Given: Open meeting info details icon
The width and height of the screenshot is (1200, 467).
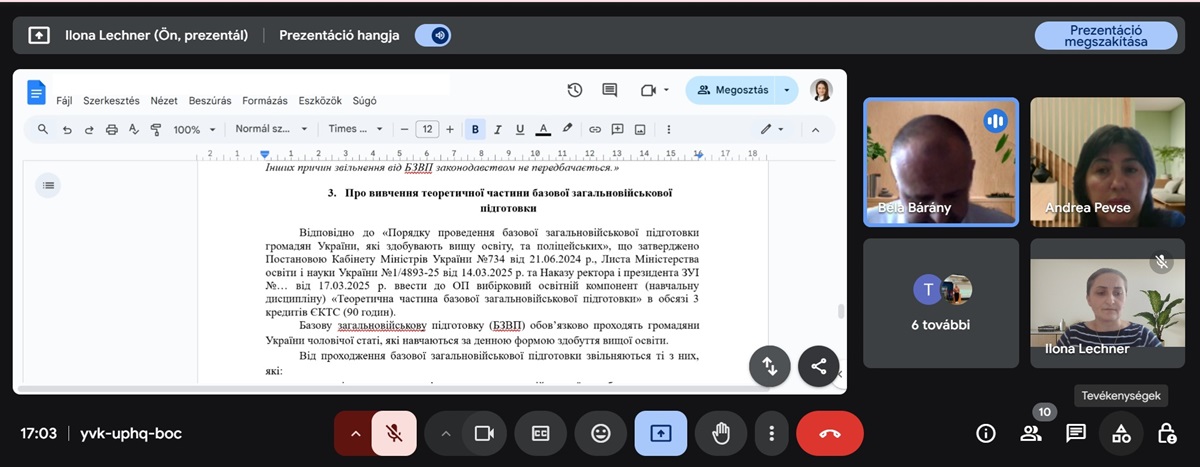Looking at the screenshot, I should [986, 433].
